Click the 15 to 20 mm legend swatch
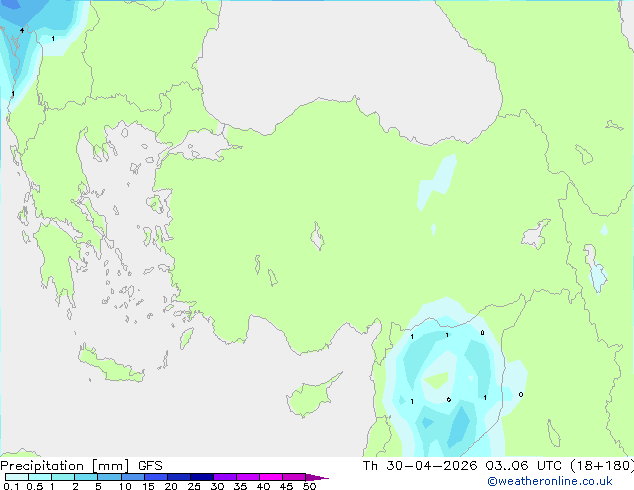 (156, 477)
